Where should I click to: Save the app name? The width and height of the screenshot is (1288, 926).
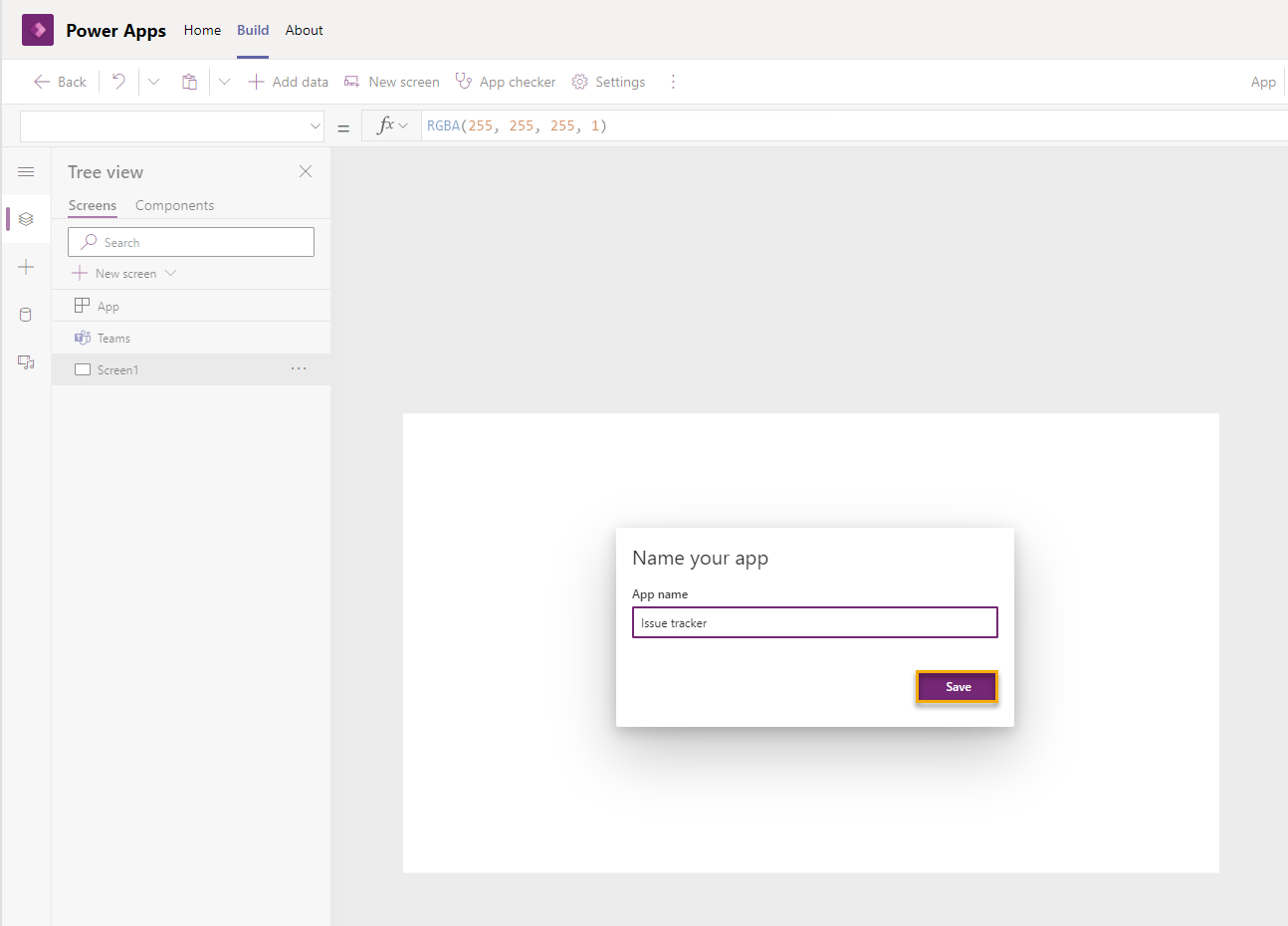pos(957,687)
